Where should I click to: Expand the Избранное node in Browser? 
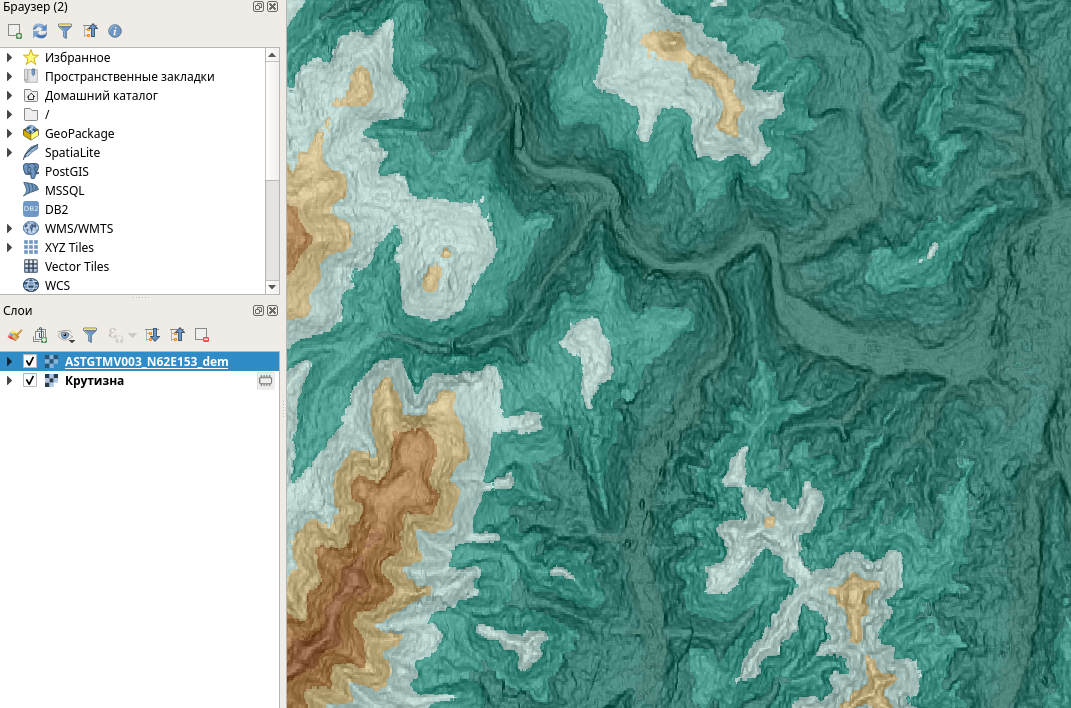click(9, 58)
